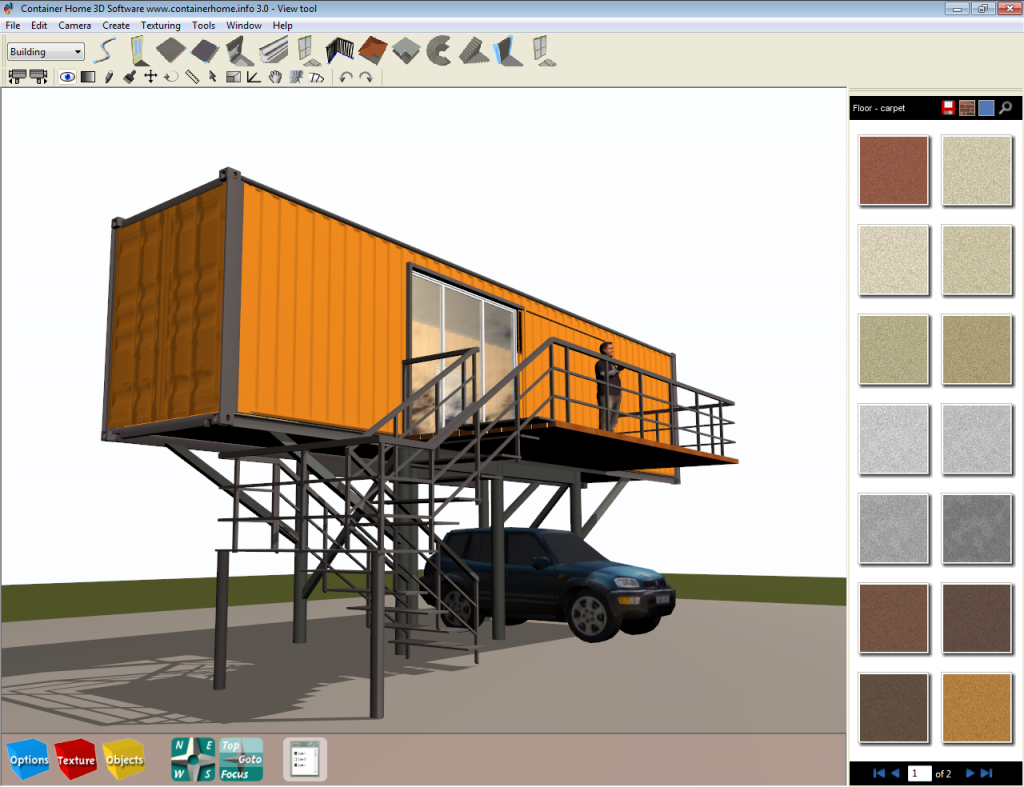Go to next texture page arrow
1024x787 pixels.
click(969, 773)
